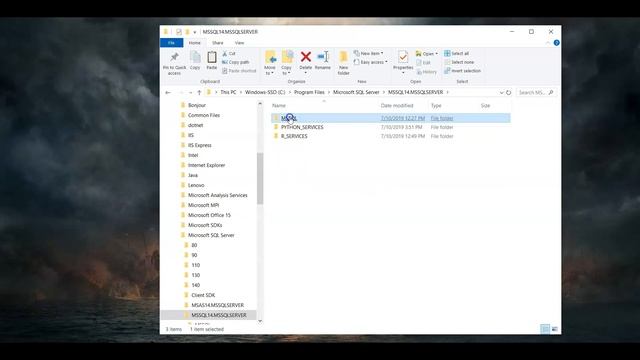This screenshot has height=360, width=640.
Task: Open Explorer Help question mark
Action: (556, 43)
